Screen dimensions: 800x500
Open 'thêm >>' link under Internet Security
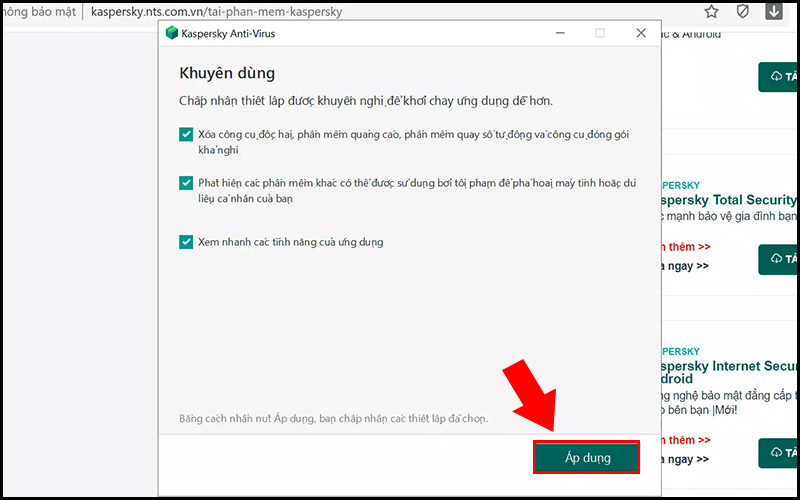click(686, 440)
